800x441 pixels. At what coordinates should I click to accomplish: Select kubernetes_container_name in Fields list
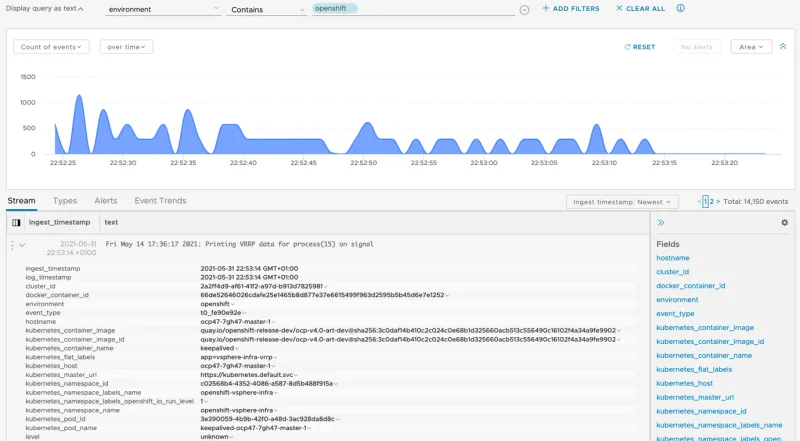(704, 355)
